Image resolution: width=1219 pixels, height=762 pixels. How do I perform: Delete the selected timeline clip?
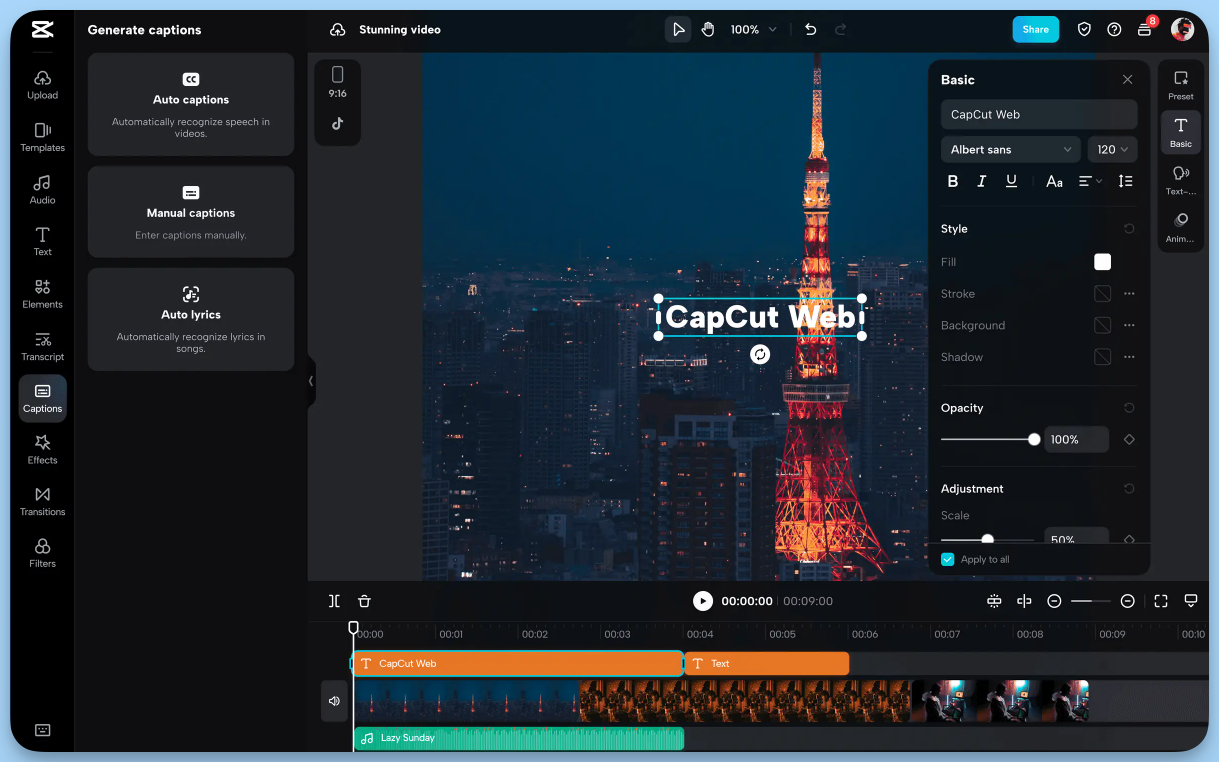[x=364, y=601]
